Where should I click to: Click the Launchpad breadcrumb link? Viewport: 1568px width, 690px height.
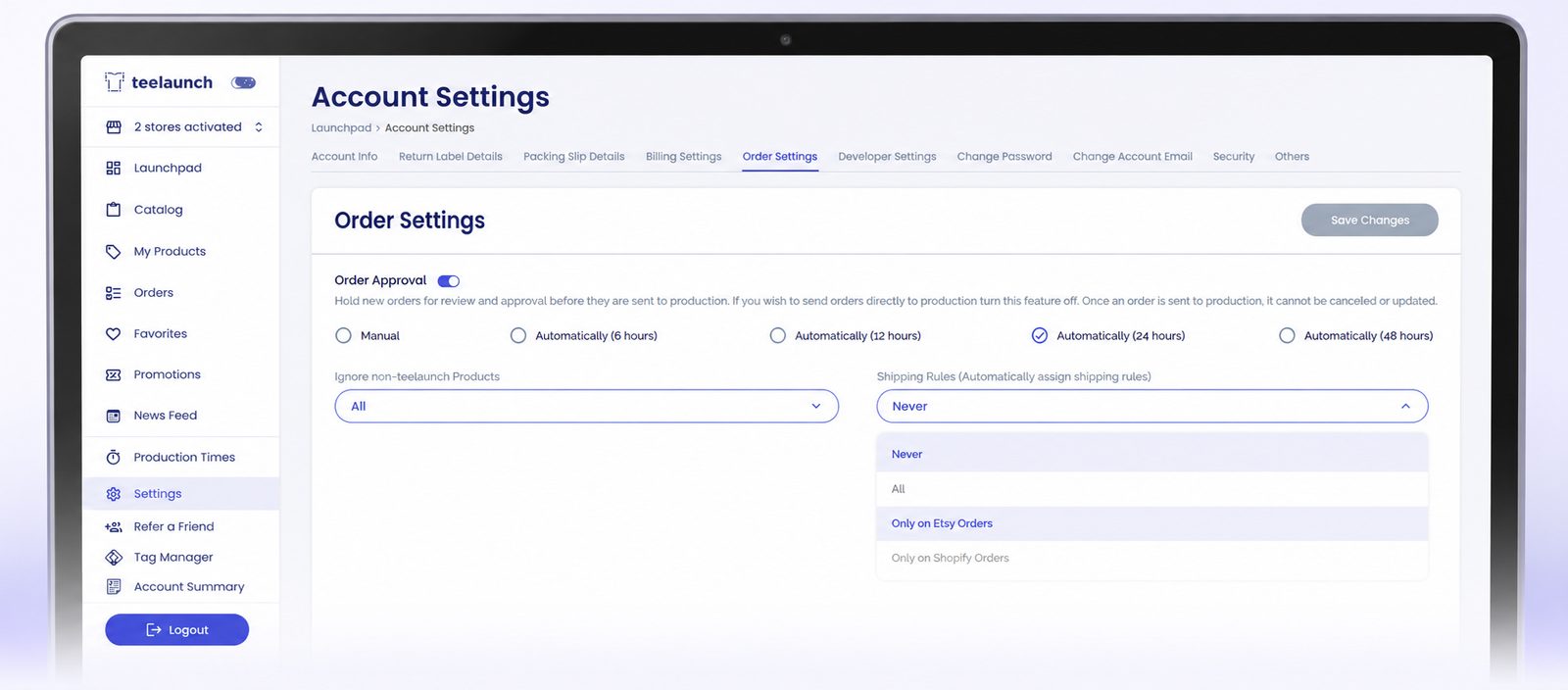pos(341,128)
